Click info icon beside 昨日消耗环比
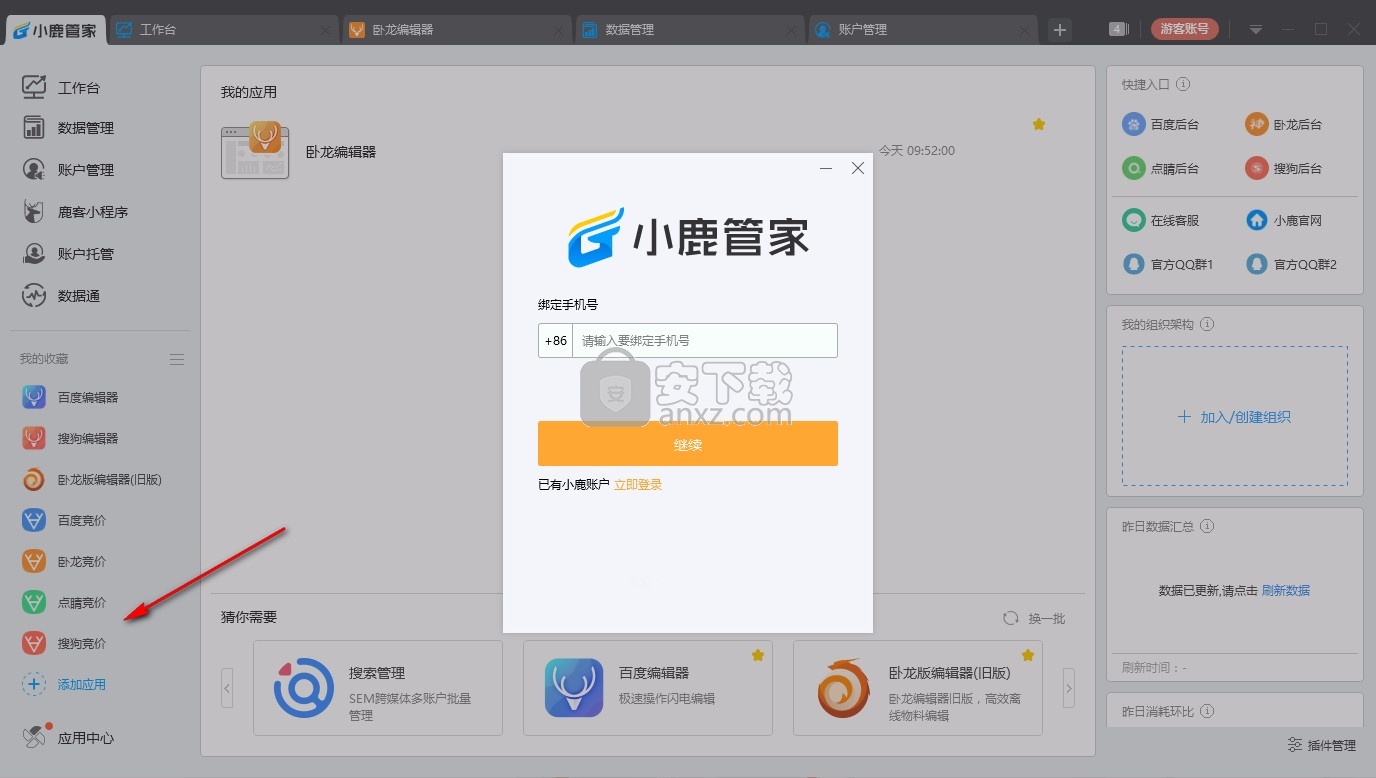This screenshot has width=1376, height=778. (1207, 711)
